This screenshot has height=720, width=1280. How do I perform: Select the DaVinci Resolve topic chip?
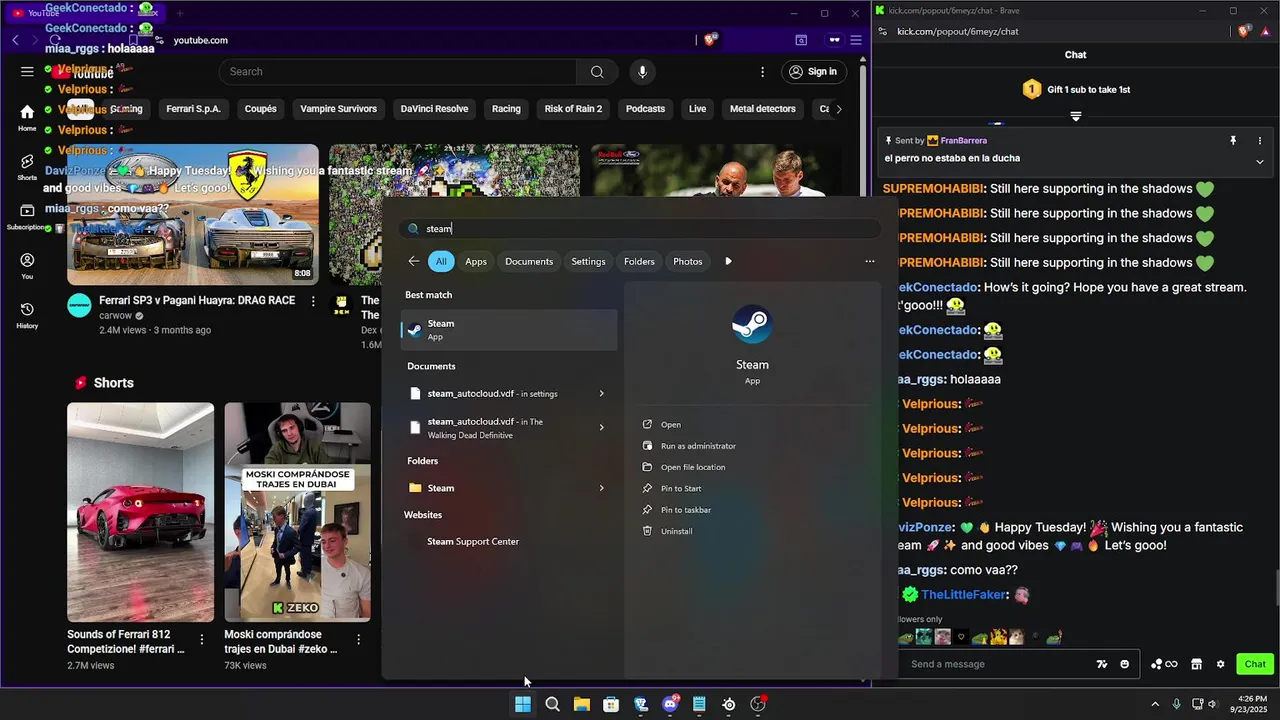pos(434,109)
